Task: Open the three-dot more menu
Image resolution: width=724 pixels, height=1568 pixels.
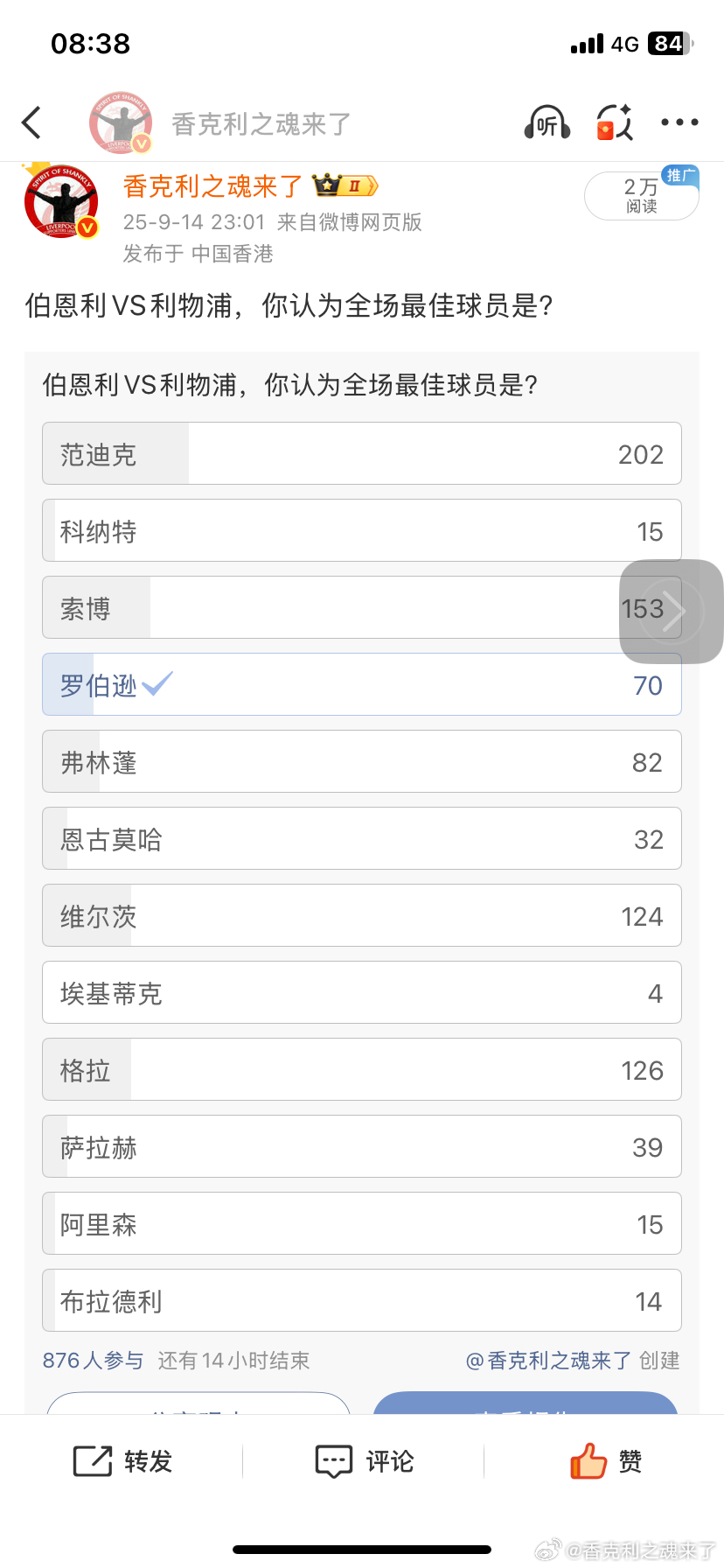Action: point(679,122)
